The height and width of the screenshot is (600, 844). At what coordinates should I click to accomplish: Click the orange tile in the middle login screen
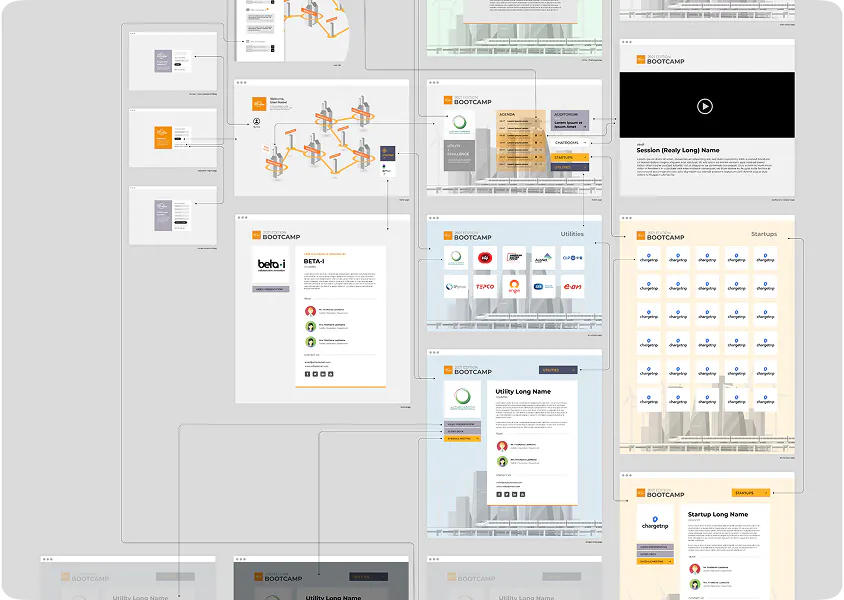[x=163, y=138]
